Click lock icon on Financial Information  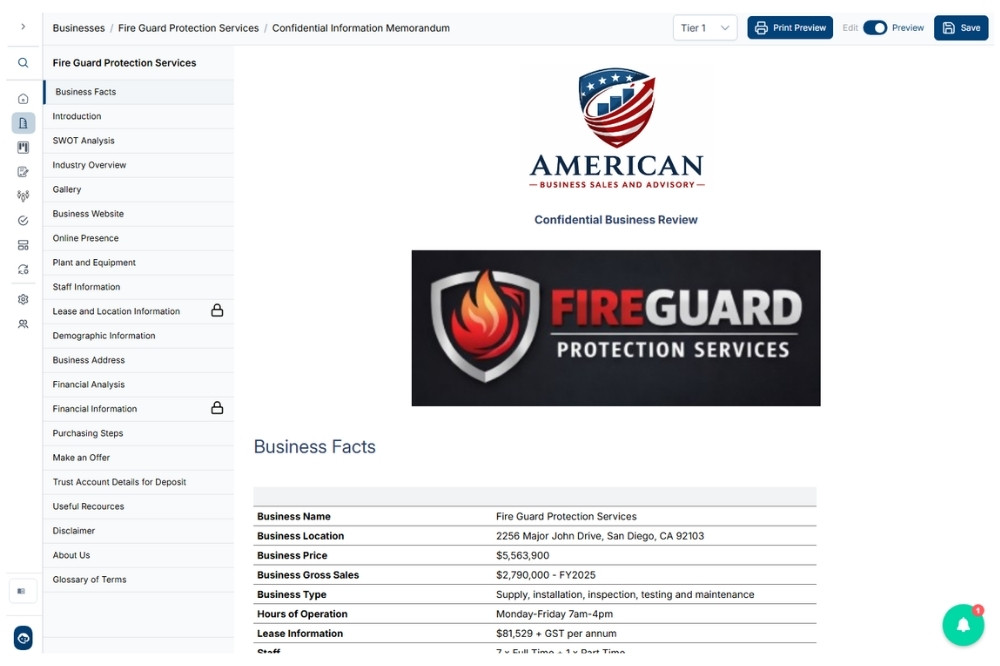click(x=217, y=408)
